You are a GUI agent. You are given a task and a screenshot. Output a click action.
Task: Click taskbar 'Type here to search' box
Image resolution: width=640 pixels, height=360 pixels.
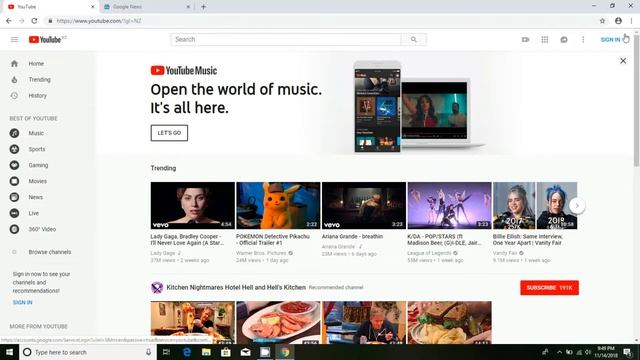point(87,352)
